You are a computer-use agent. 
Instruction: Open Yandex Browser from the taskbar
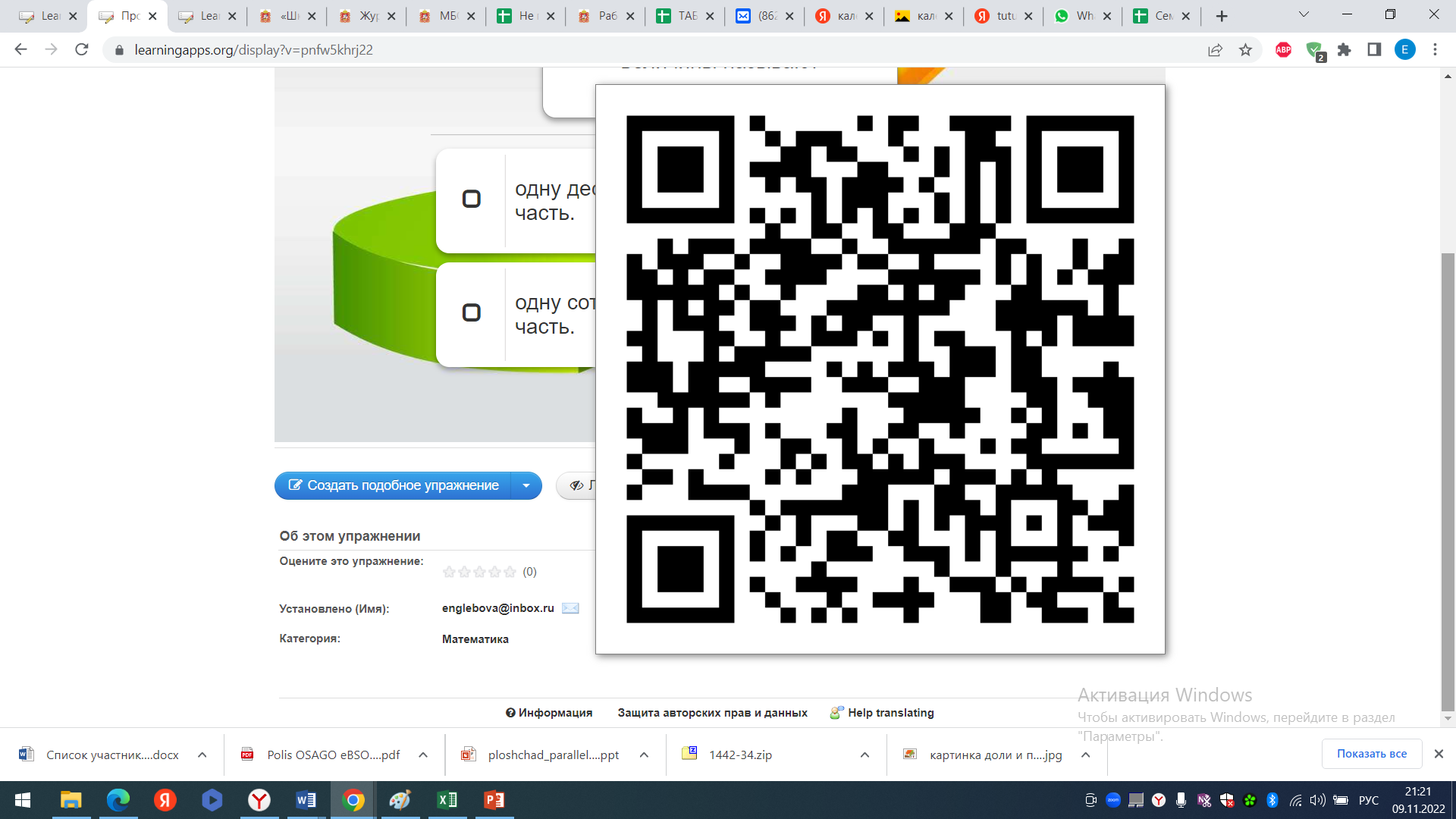[259, 800]
